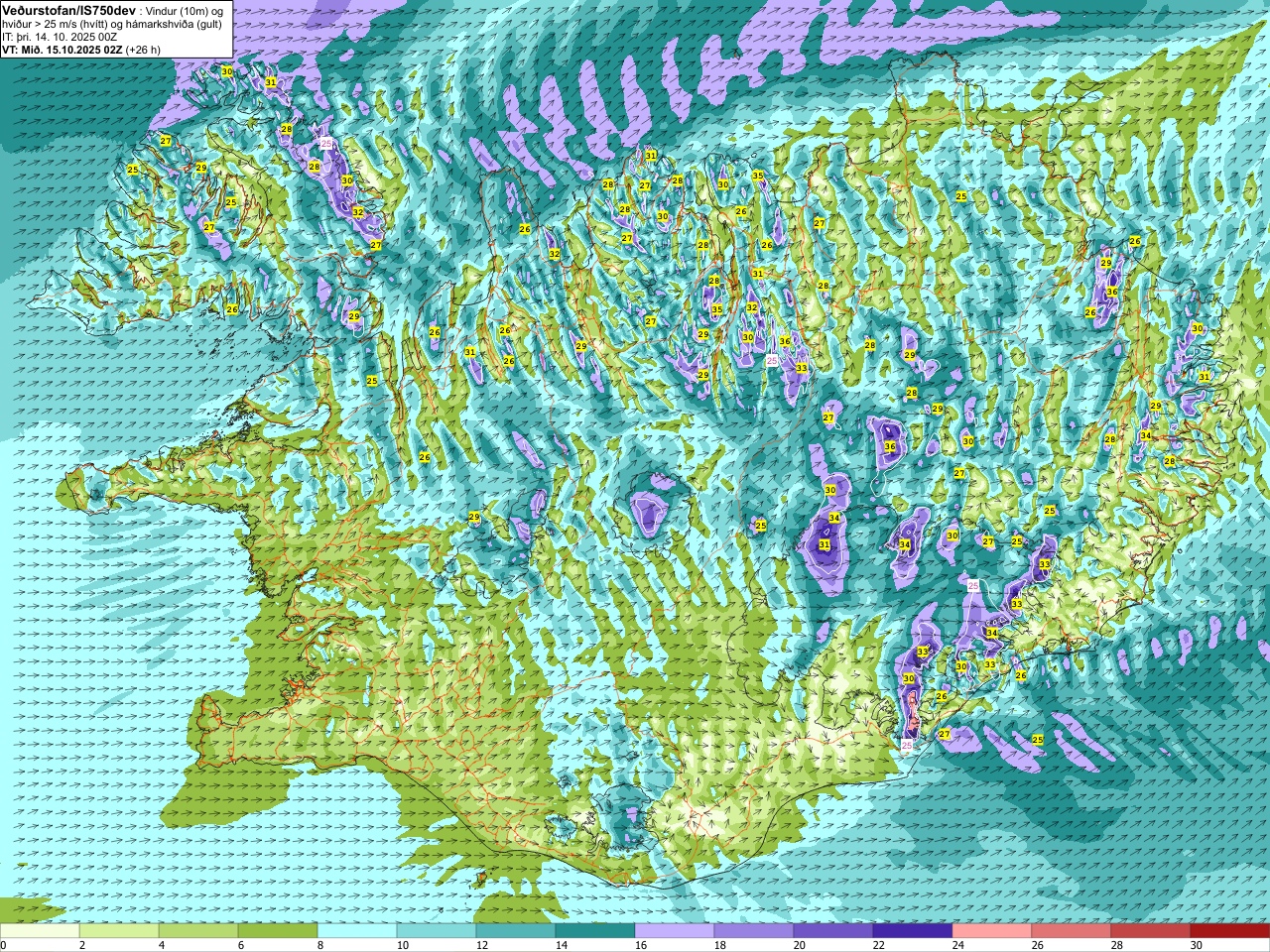Select the 6–8 olive green color scale swatch
This screenshot has width=1270, height=952.
278,930
